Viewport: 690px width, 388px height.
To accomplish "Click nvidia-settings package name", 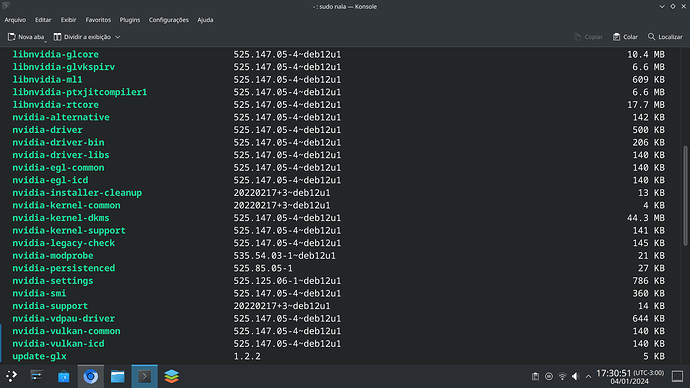I will pos(53,281).
